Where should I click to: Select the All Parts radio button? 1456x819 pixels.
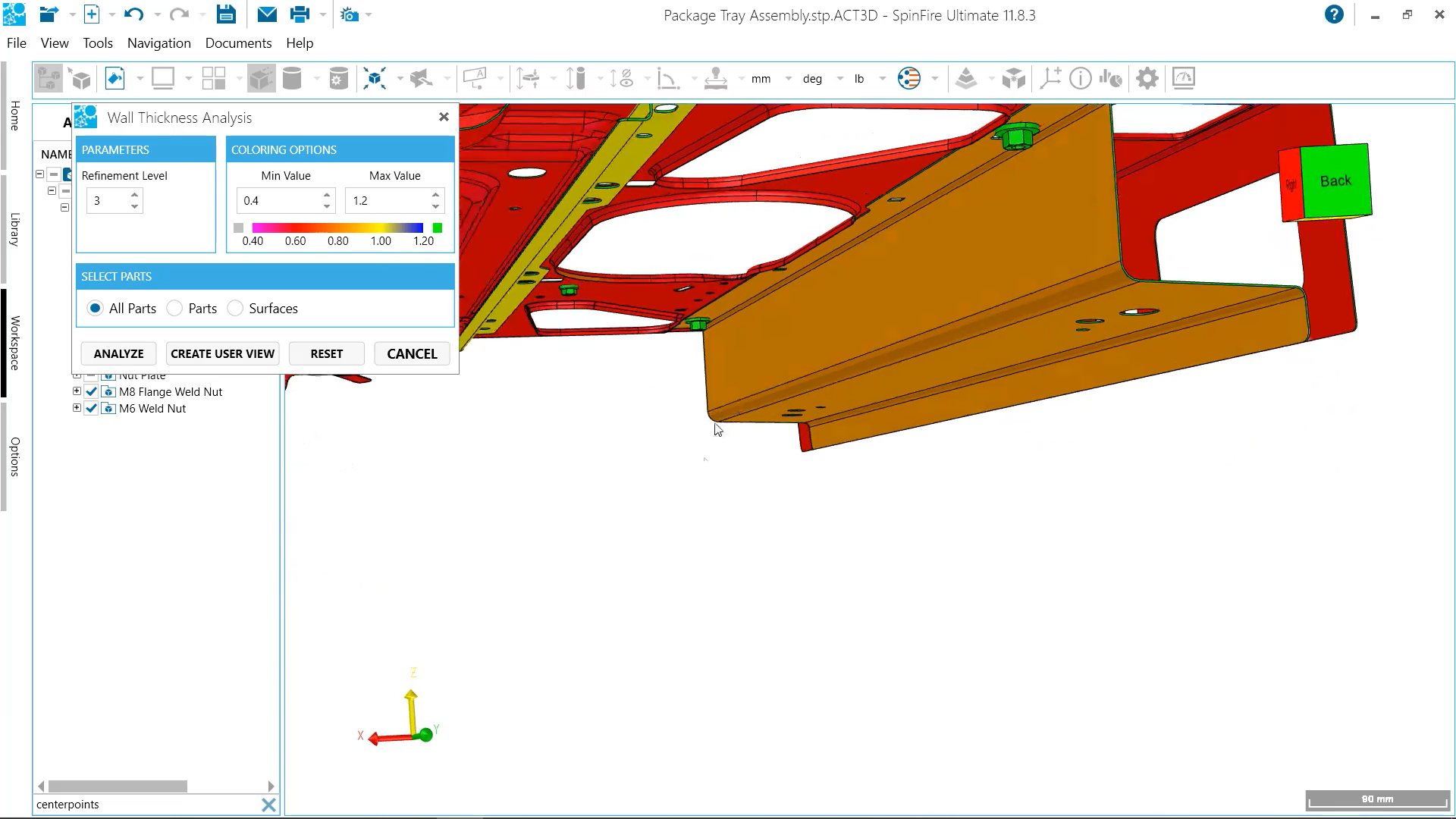click(x=95, y=308)
